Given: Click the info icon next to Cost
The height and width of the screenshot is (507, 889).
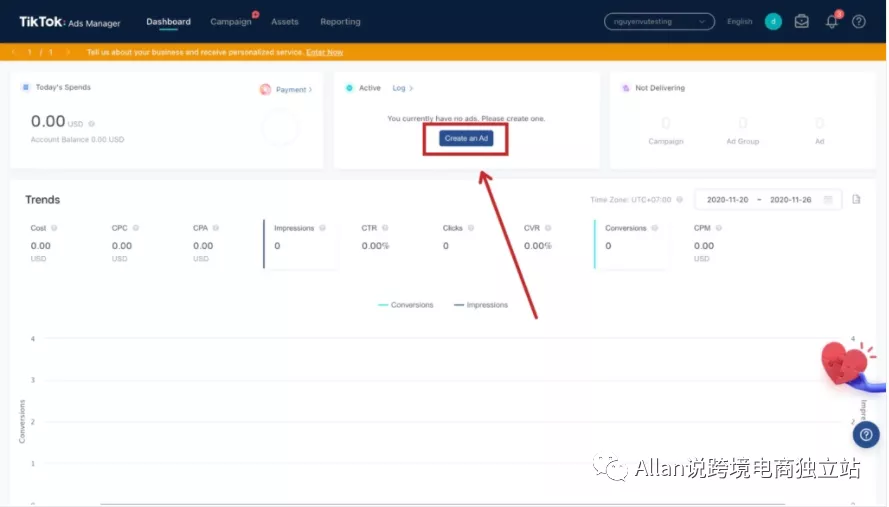Looking at the screenshot, I should click(54, 228).
